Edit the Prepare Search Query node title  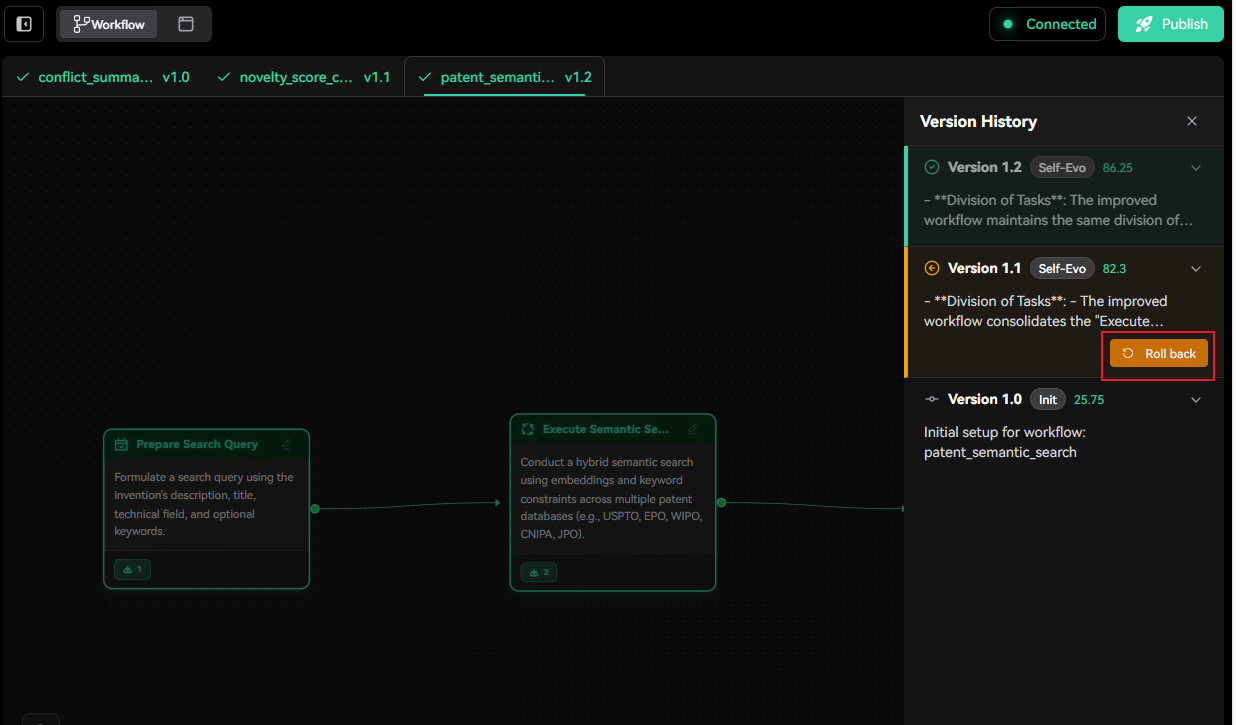287,445
